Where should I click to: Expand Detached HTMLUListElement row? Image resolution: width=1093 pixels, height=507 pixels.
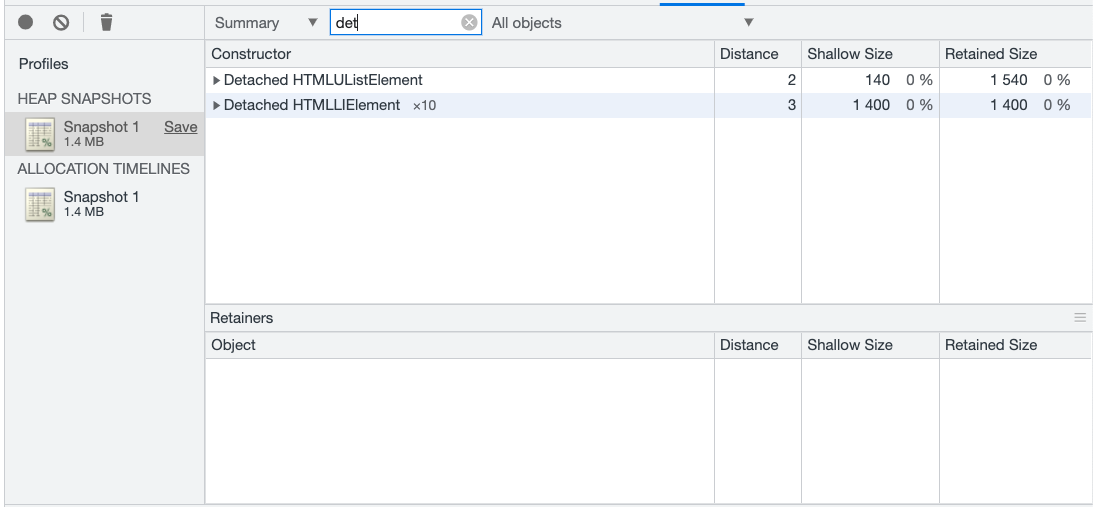click(217, 80)
